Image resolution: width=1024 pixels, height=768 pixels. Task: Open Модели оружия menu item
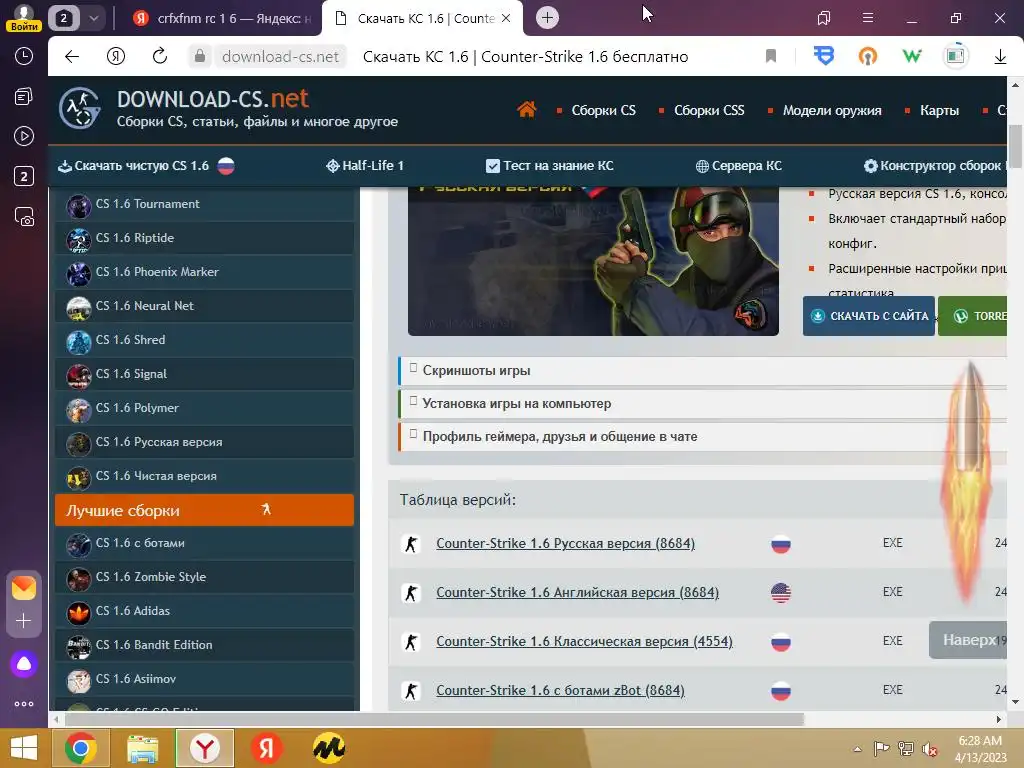click(832, 110)
